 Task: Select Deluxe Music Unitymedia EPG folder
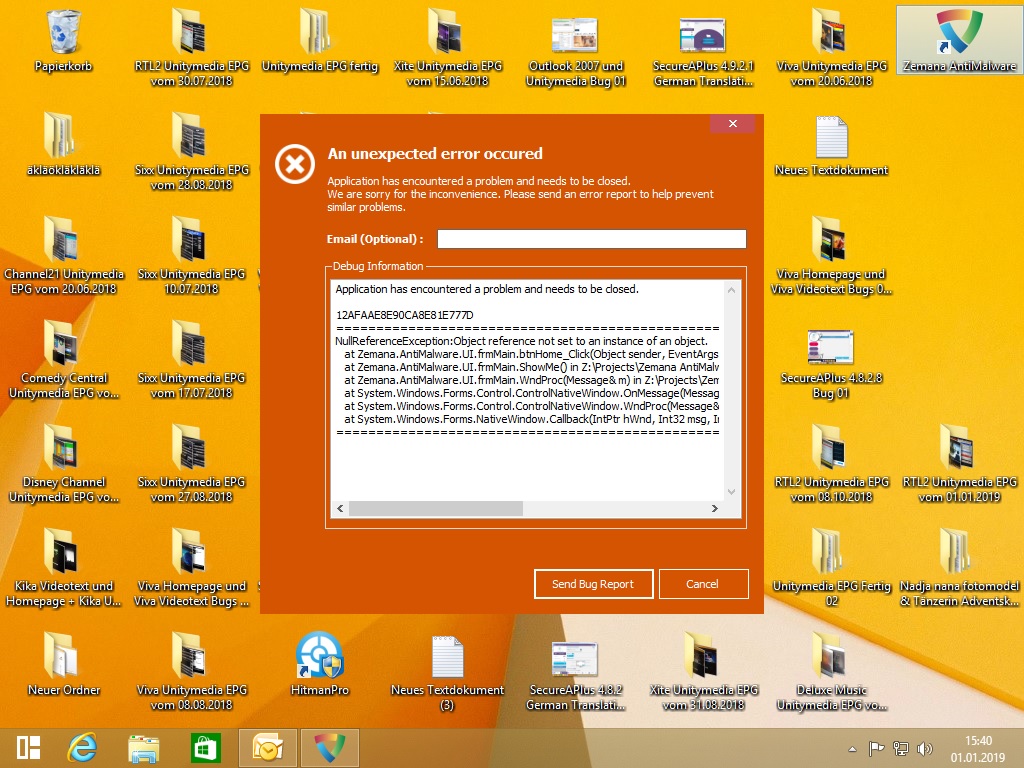click(831, 671)
